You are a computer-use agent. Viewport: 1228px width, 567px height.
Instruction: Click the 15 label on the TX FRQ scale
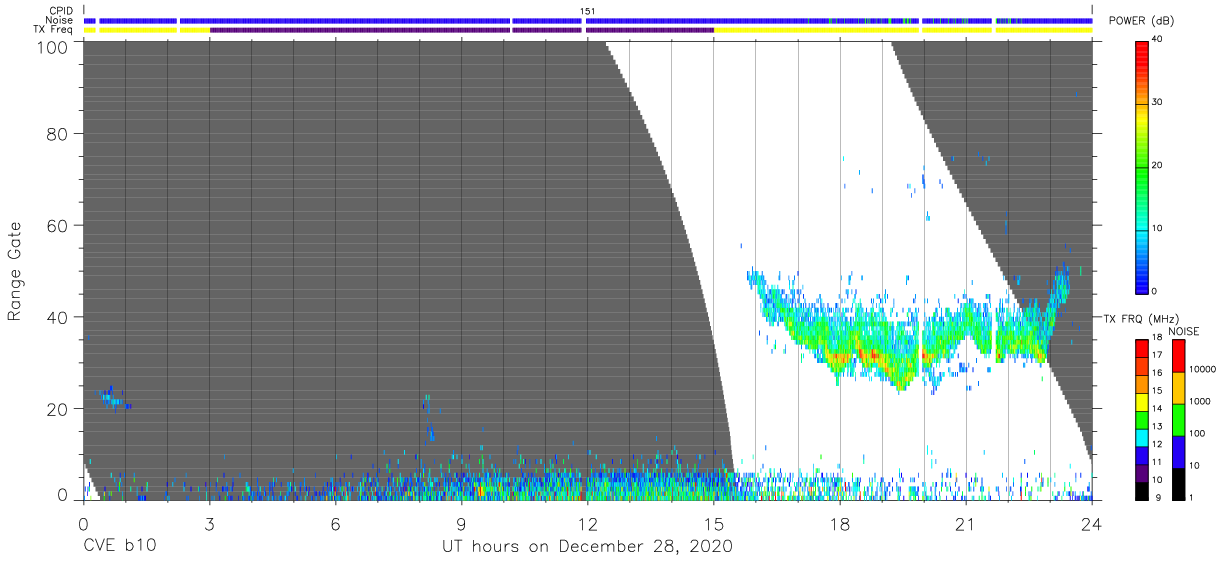(1157, 391)
